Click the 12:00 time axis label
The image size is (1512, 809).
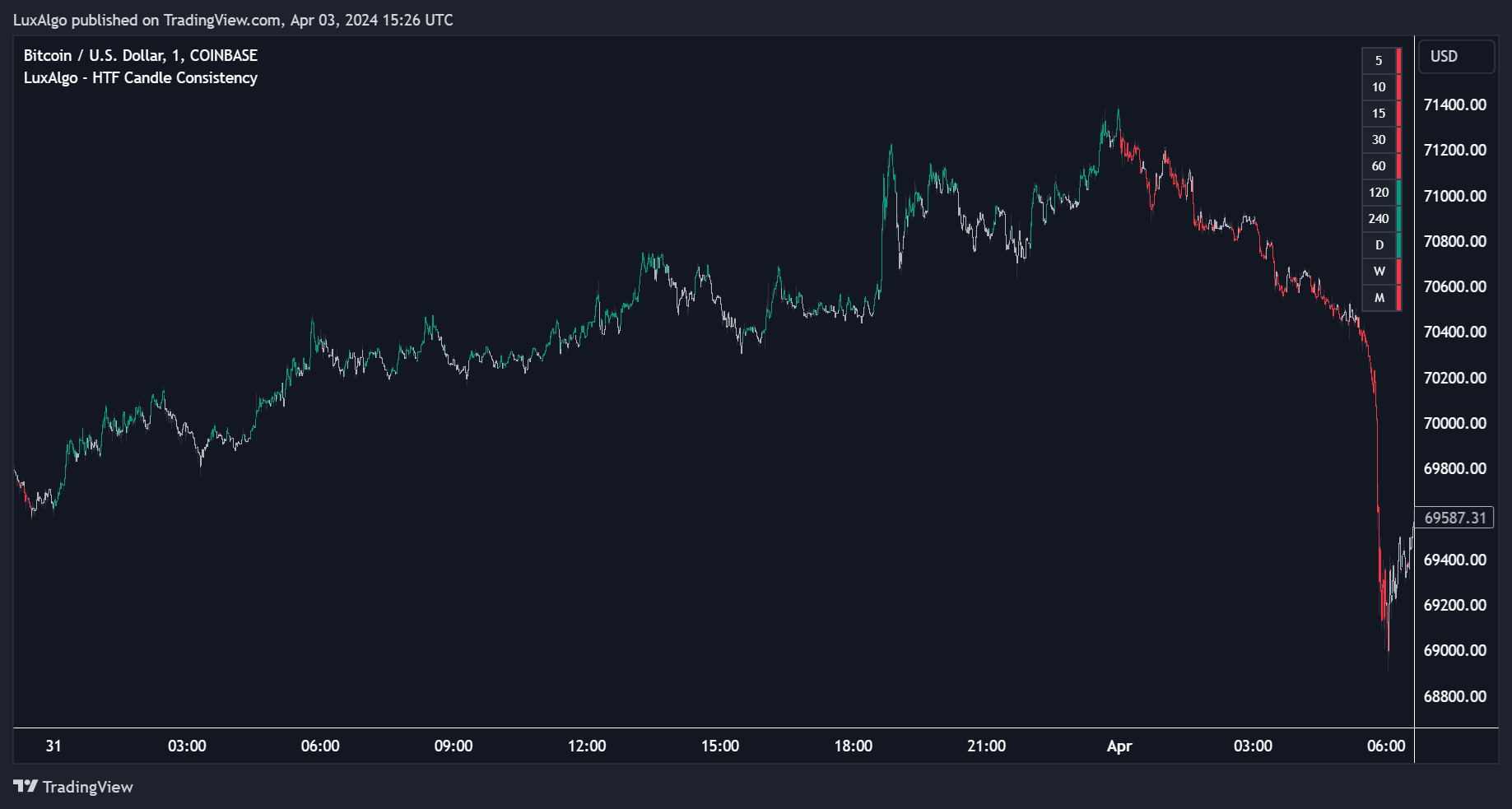pos(586,746)
